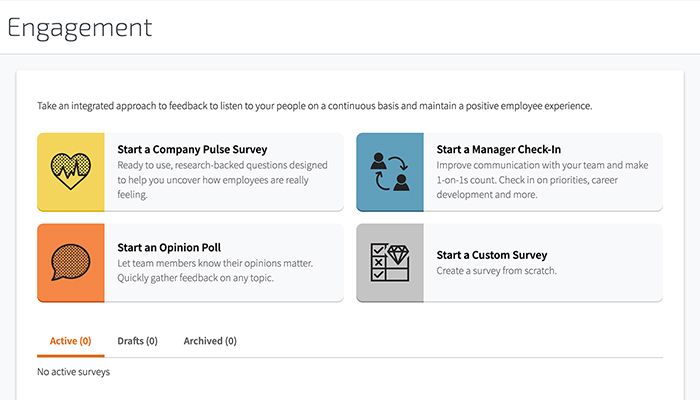Viewport: 700px width, 400px height.
Task: Click the Opinion Poll speech bubble icon
Action: pos(70,262)
